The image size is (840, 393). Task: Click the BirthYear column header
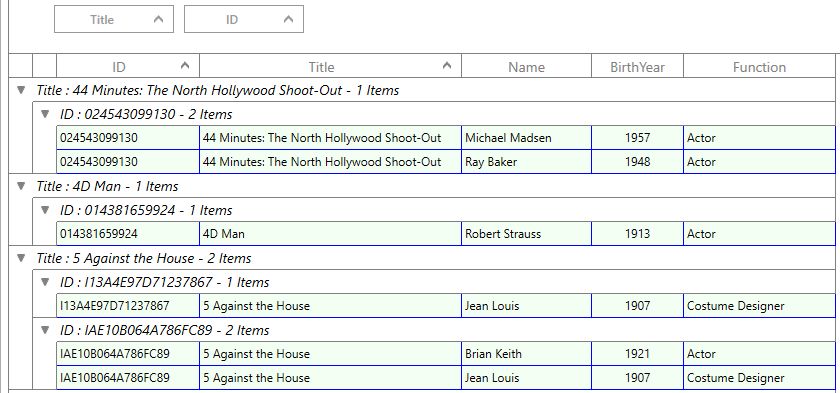(638, 67)
